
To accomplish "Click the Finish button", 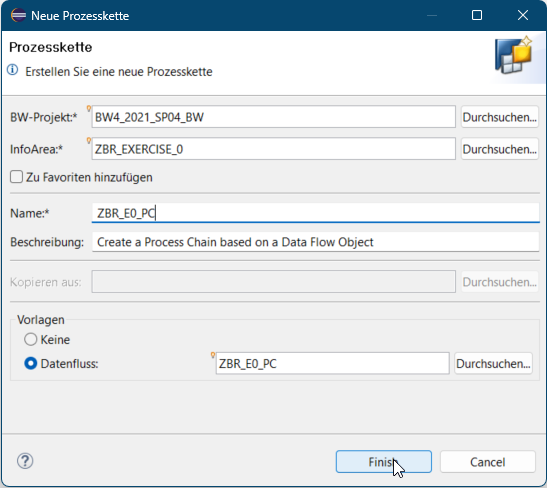I will pos(384,462).
